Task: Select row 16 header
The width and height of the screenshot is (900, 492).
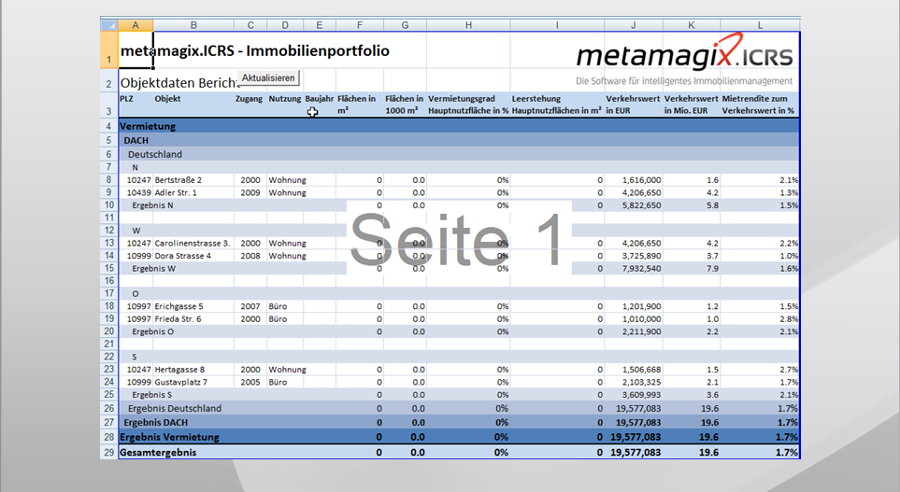Action: coord(109,281)
